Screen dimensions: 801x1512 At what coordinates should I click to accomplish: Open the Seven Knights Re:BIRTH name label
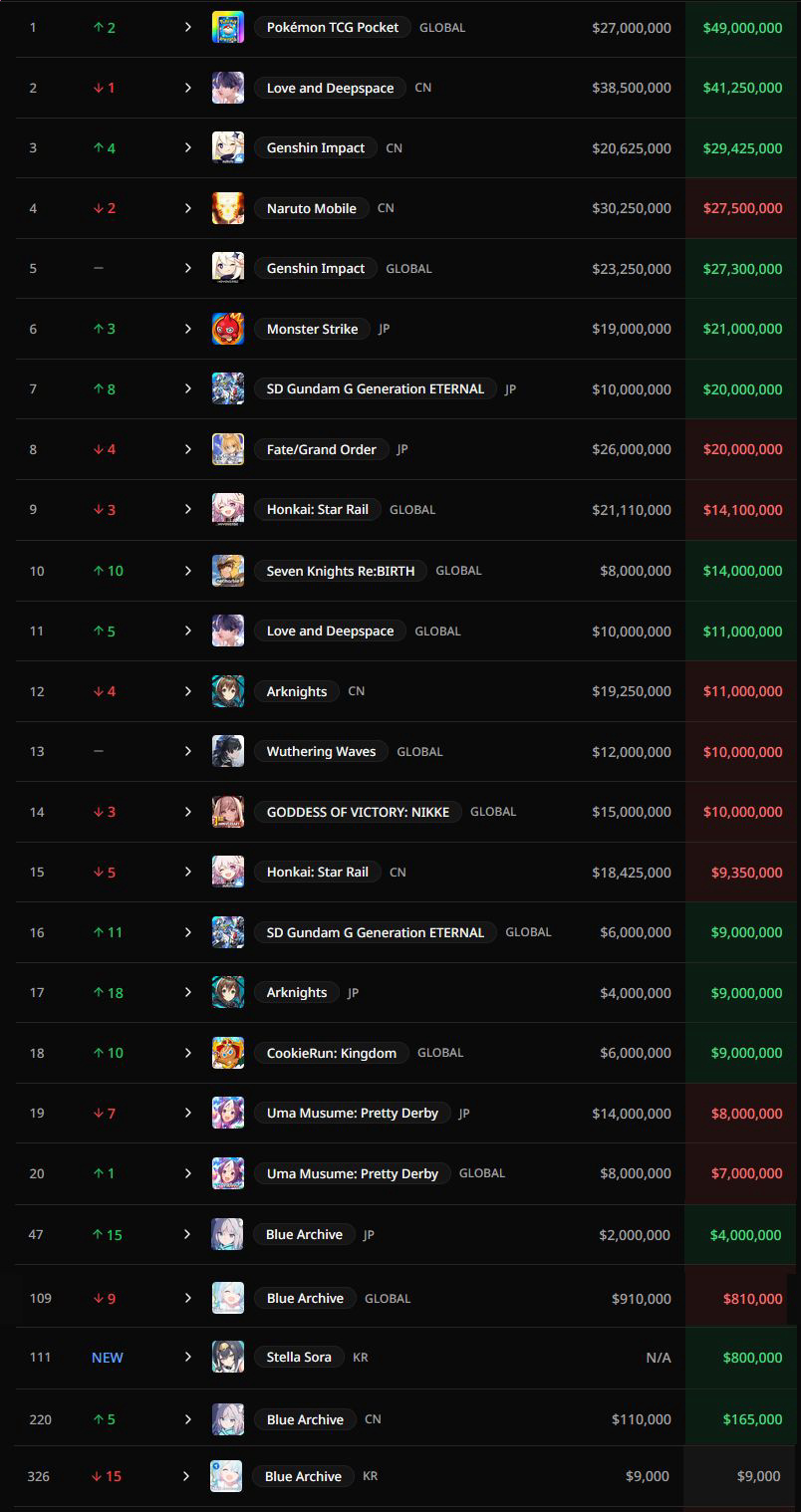(x=341, y=571)
